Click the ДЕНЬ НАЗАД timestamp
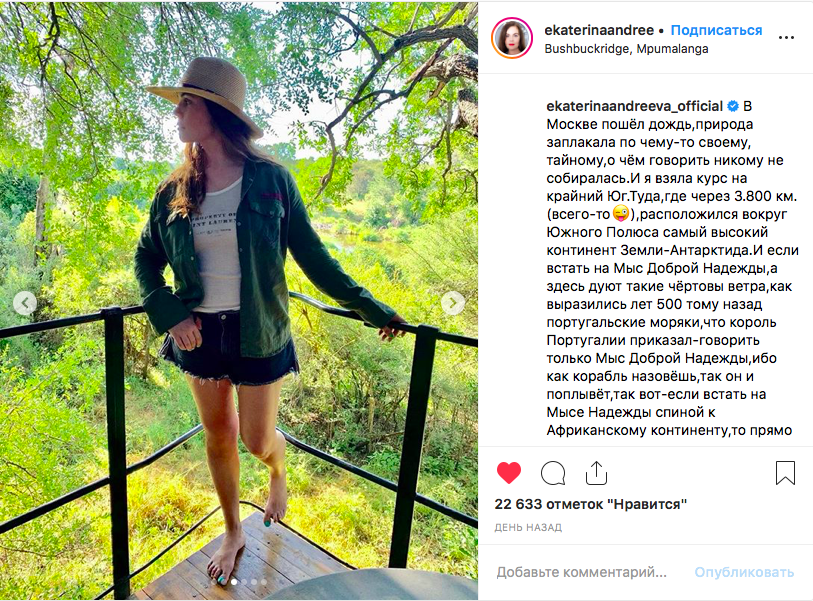The height and width of the screenshot is (601, 813). pos(528,527)
